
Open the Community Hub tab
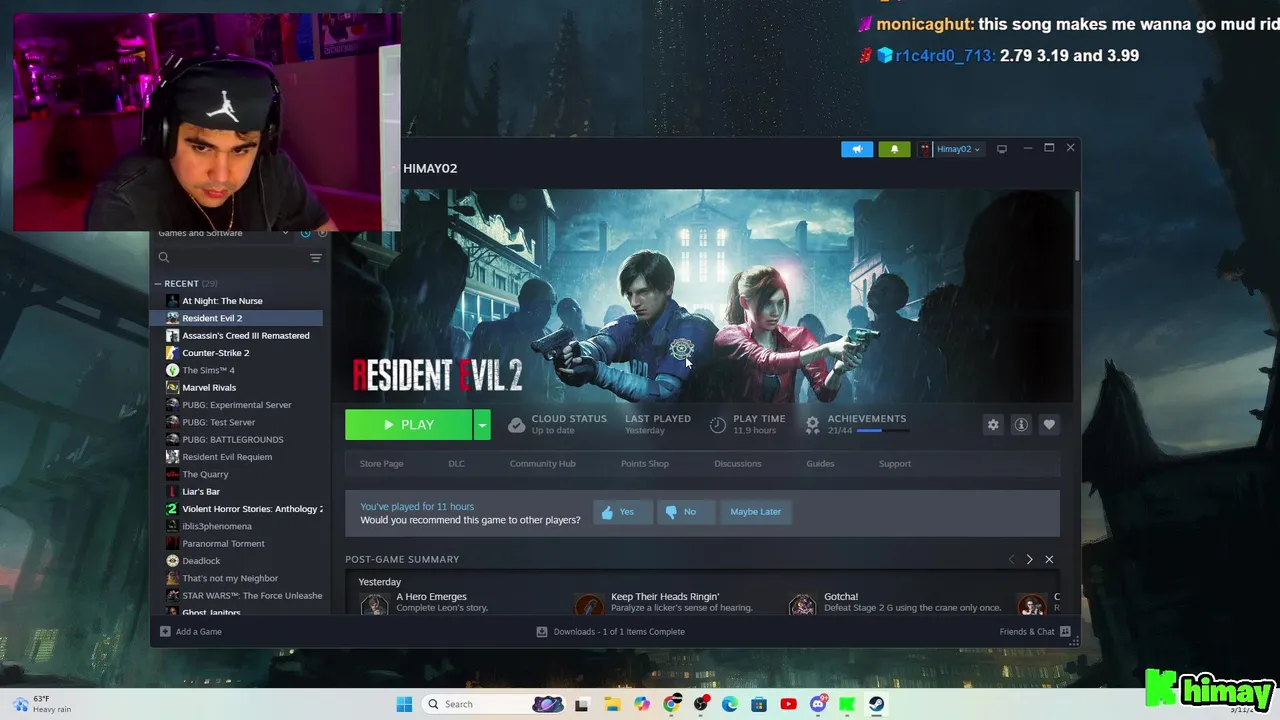[x=542, y=464]
